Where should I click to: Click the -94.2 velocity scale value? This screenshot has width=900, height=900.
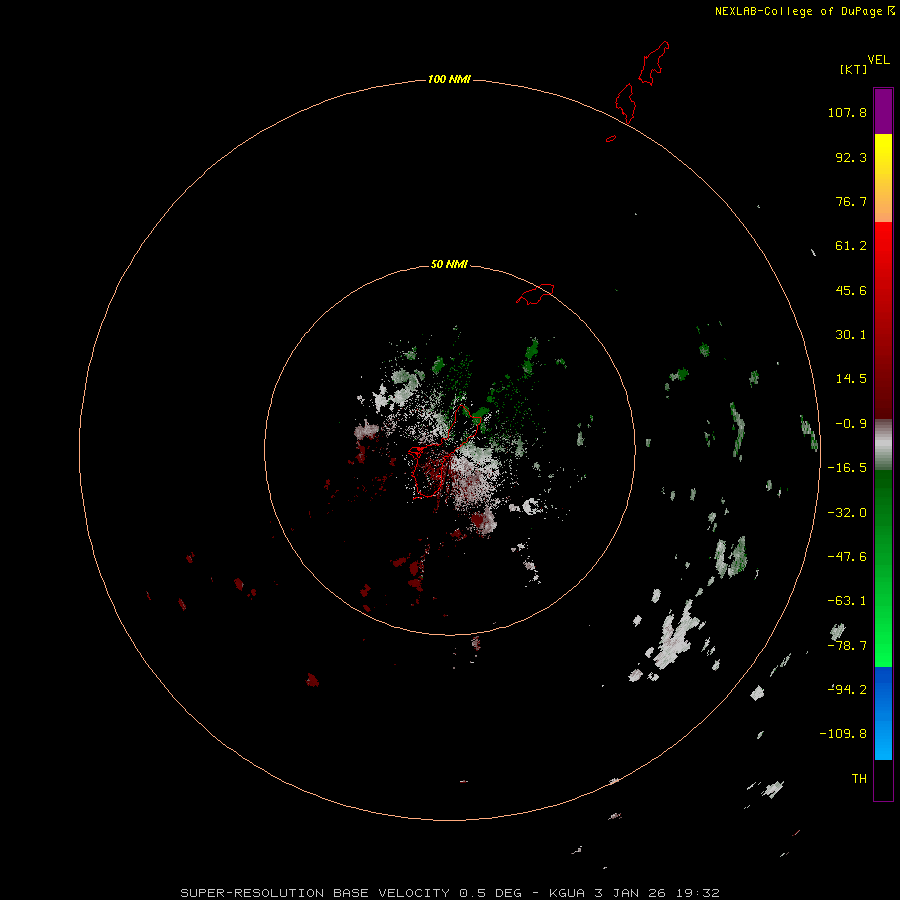(x=847, y=689)
